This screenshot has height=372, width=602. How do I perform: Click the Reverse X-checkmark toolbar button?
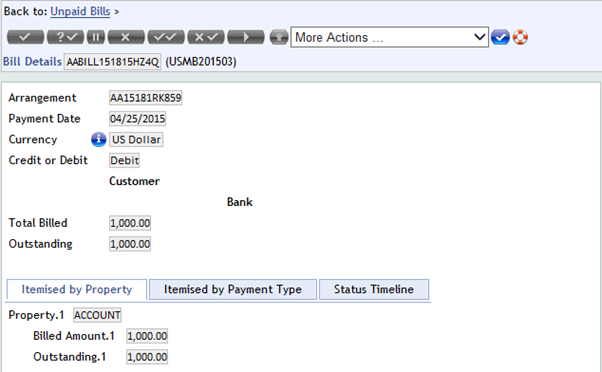pos(206,37)
